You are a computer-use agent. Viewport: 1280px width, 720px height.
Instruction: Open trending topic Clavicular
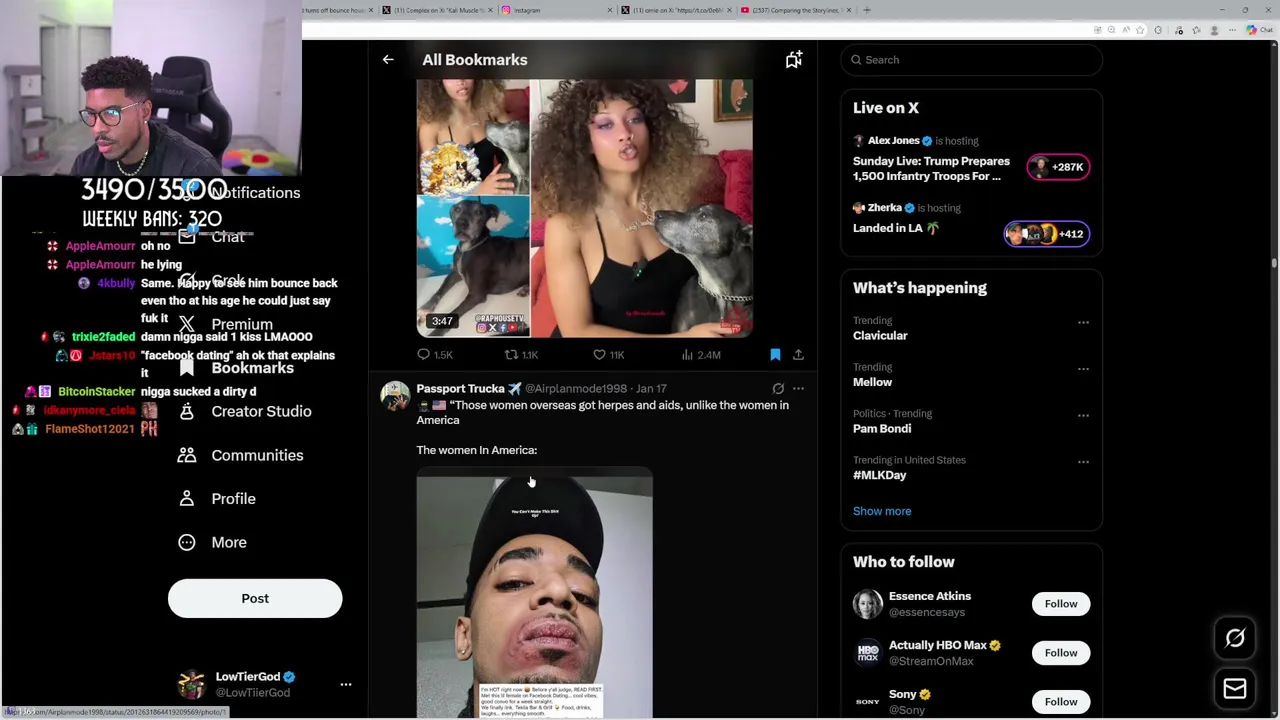tap(880, 336)
